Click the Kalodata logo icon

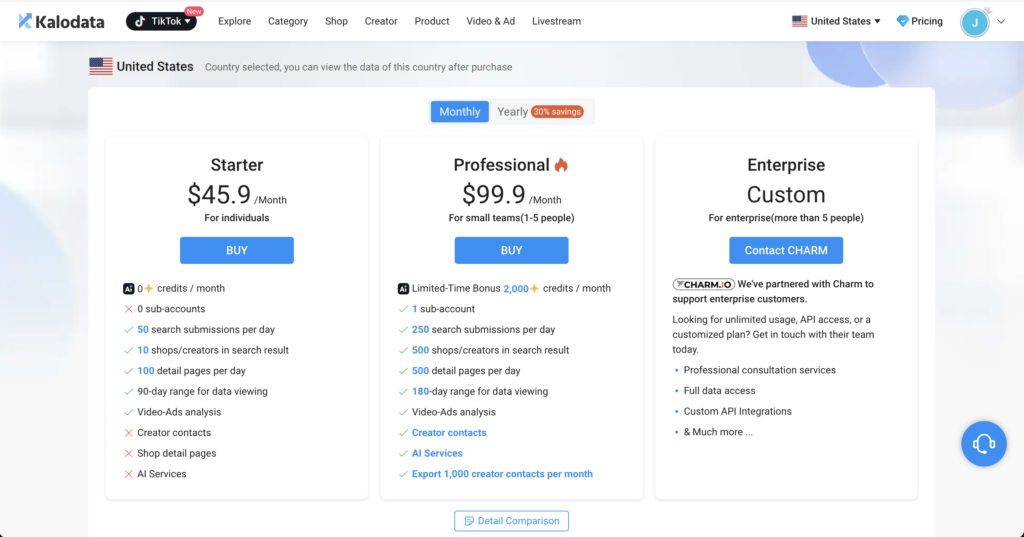click(25, 21)
